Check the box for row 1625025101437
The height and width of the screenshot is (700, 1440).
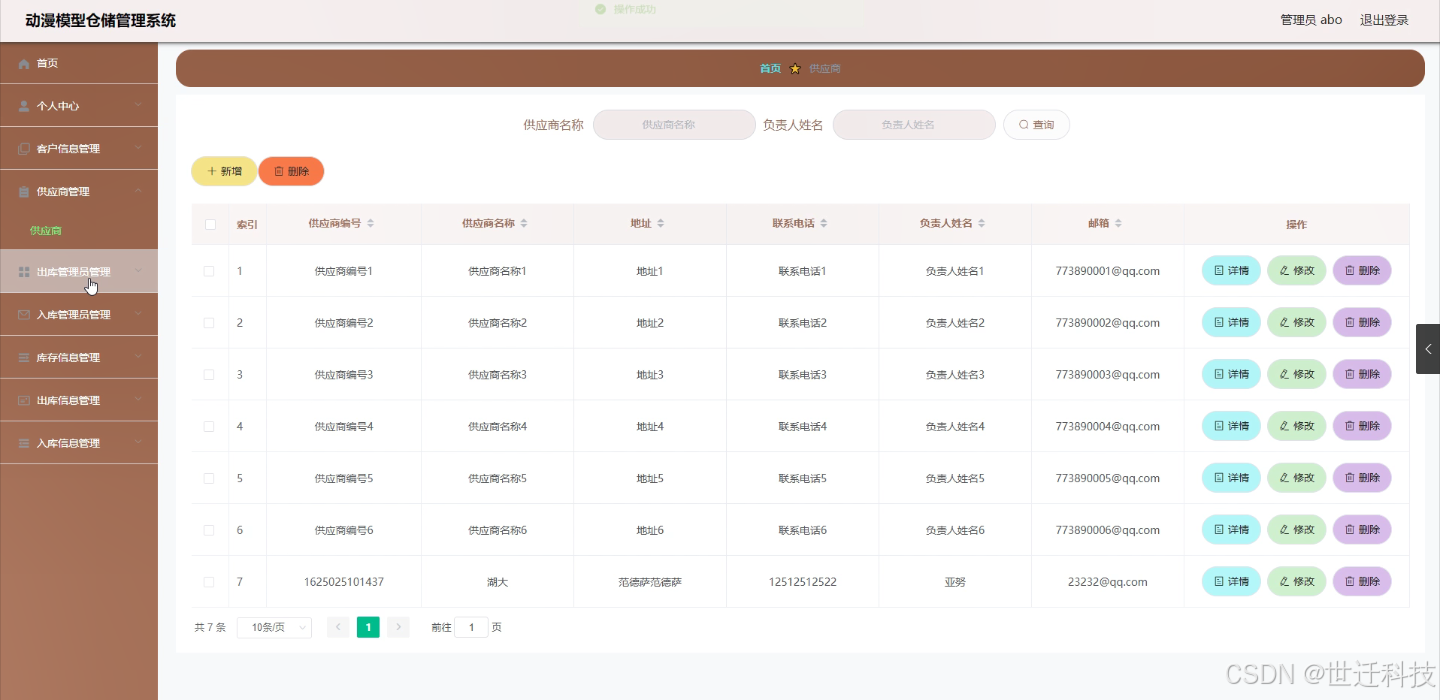[x=209, y=582]
